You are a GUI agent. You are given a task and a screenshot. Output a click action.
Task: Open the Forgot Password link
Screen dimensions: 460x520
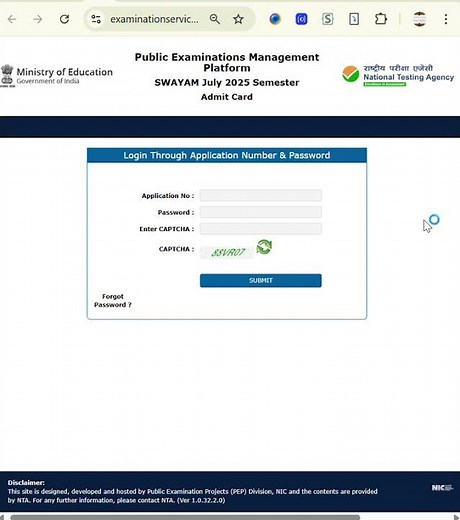(x=113, y=300)
